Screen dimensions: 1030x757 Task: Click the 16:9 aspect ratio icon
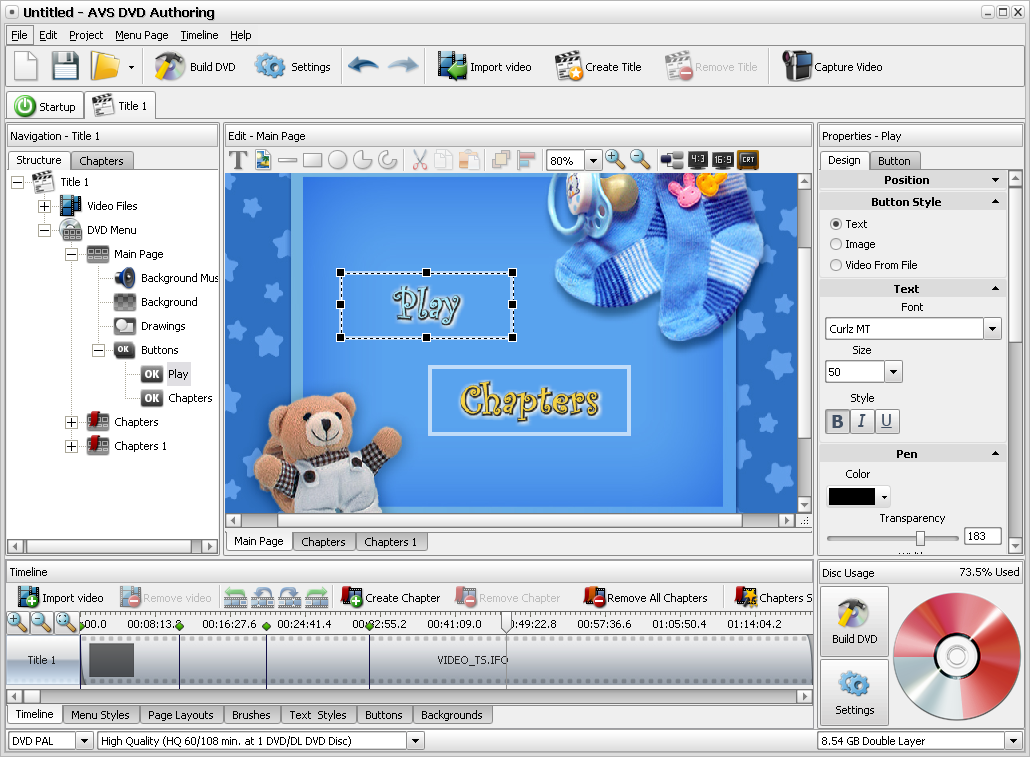click(x=722, y=160)
